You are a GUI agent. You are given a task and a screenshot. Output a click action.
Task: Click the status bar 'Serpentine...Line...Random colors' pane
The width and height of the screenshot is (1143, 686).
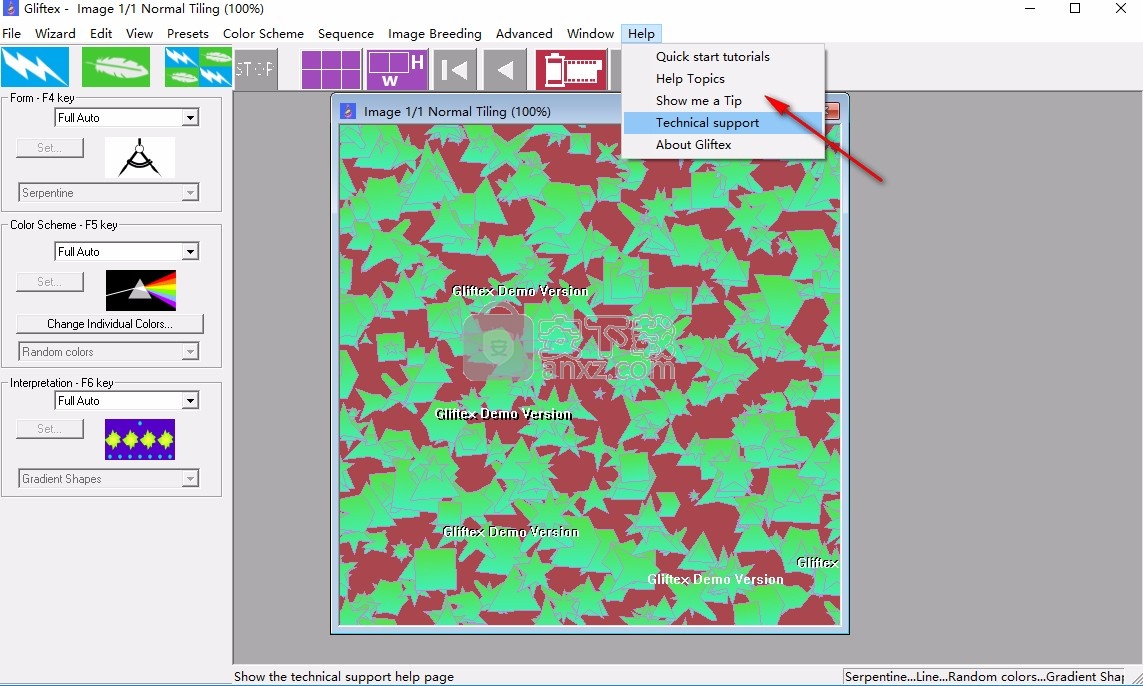coord(984,677)
